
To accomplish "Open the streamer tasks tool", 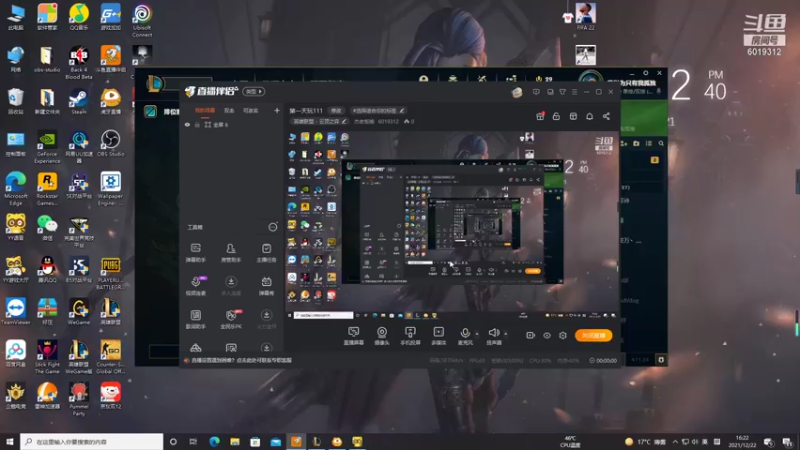I will click(x=266, y=253).
